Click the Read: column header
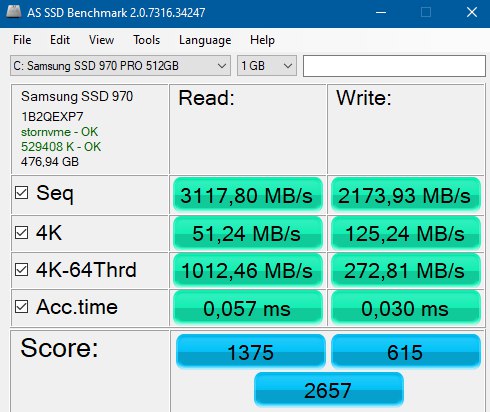 tap(206, 98)
